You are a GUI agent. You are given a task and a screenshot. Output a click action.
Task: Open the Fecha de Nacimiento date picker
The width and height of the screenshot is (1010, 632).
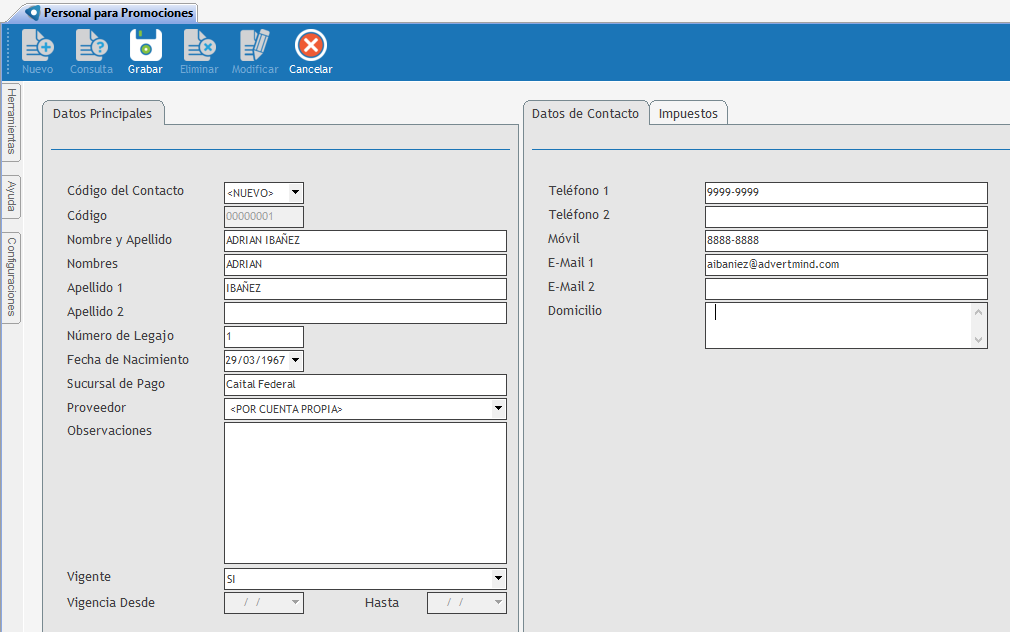(x=295, y=360)
